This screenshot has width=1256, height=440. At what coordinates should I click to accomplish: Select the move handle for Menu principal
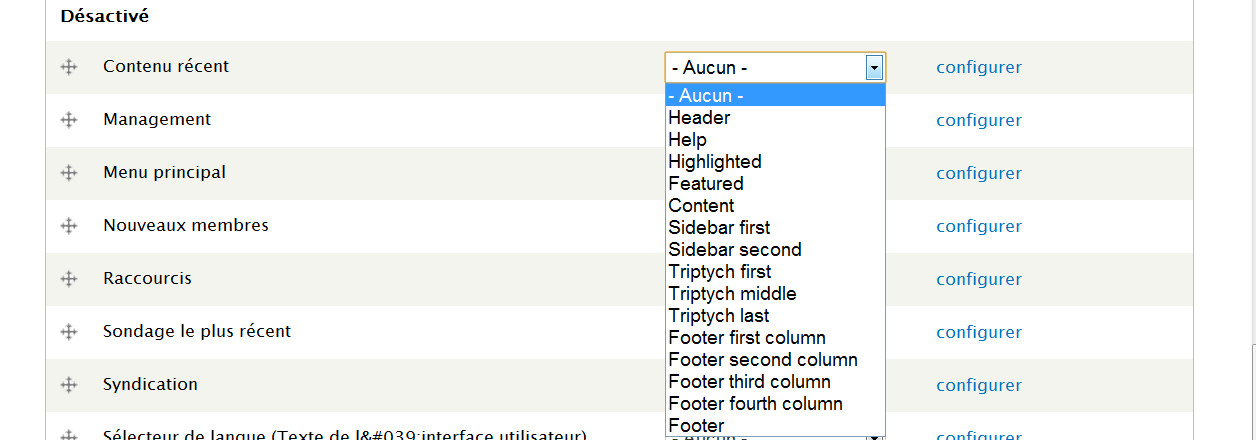(x=69, y=173)
